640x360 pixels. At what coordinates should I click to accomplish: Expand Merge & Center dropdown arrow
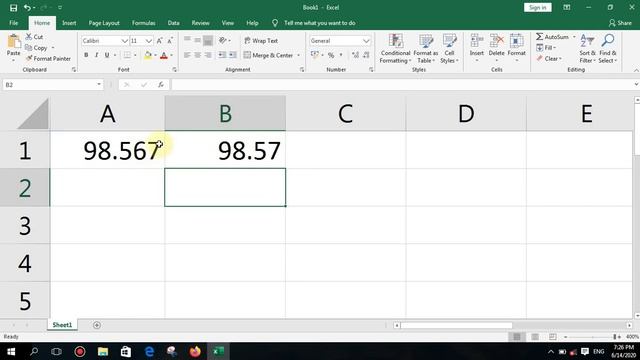[298, 55]
